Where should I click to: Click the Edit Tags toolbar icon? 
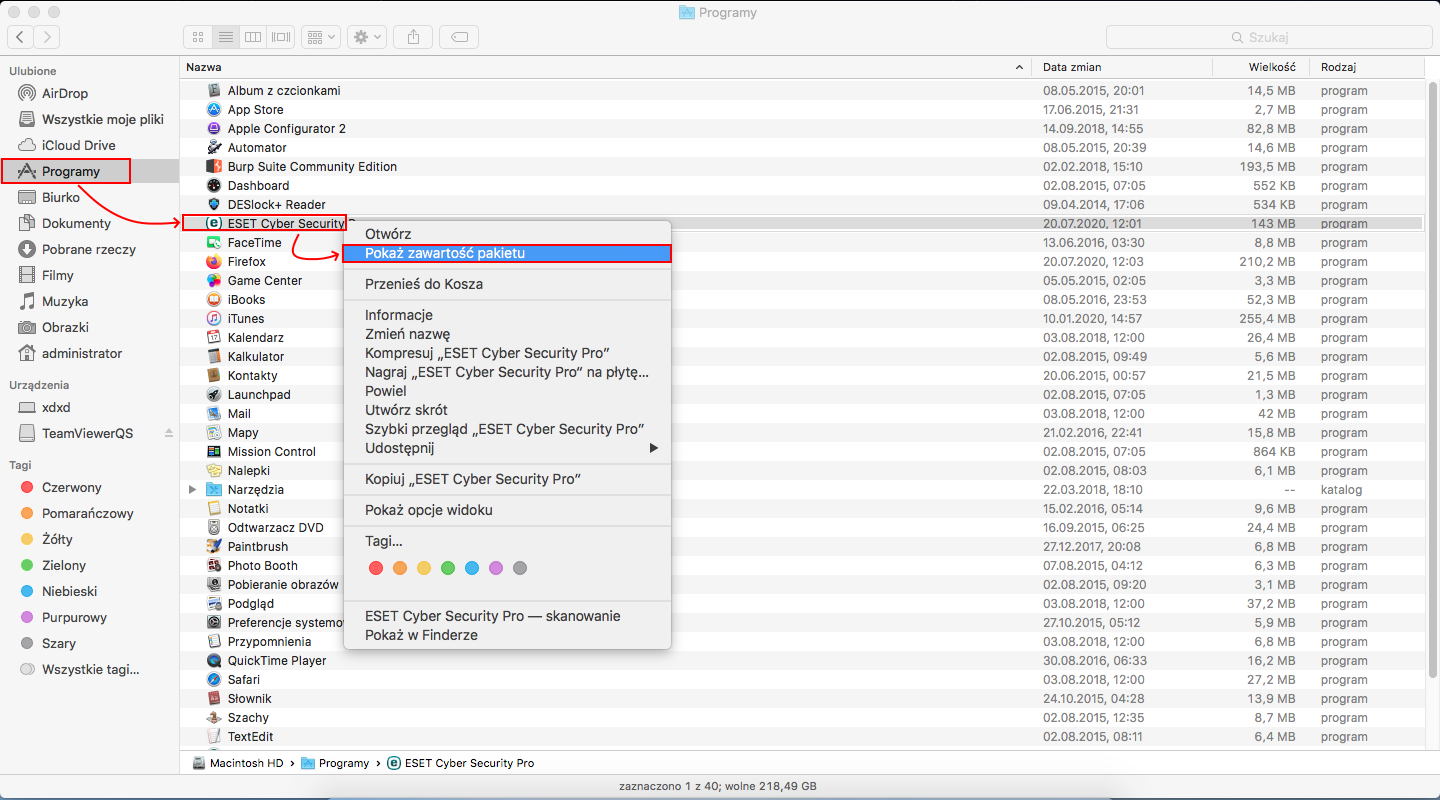tap(459, 37)
